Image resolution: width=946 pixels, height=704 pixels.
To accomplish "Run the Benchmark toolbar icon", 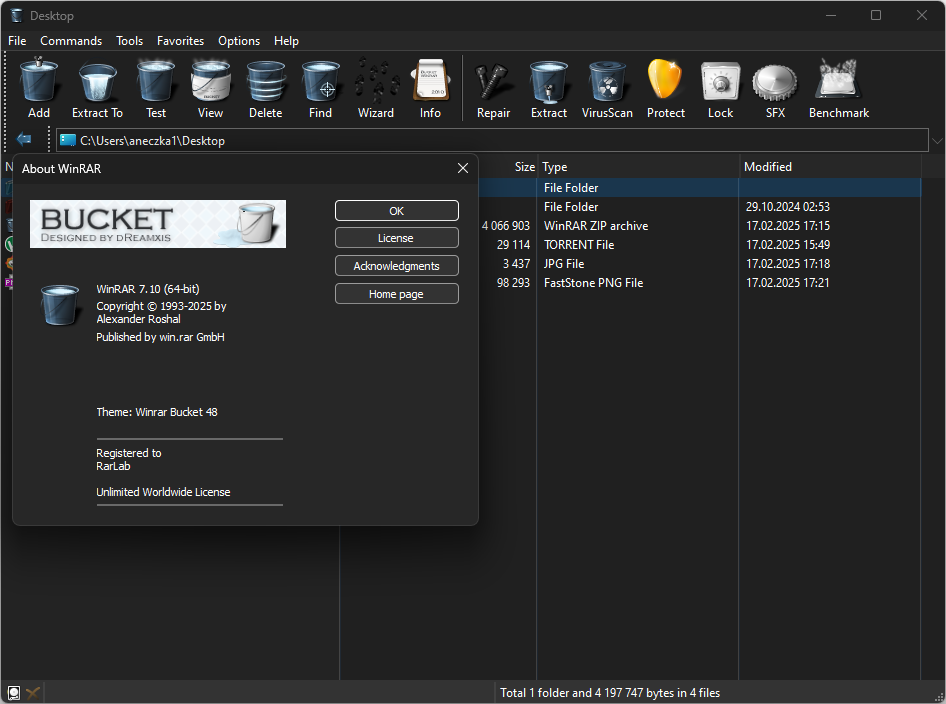I will click(838, 79).
